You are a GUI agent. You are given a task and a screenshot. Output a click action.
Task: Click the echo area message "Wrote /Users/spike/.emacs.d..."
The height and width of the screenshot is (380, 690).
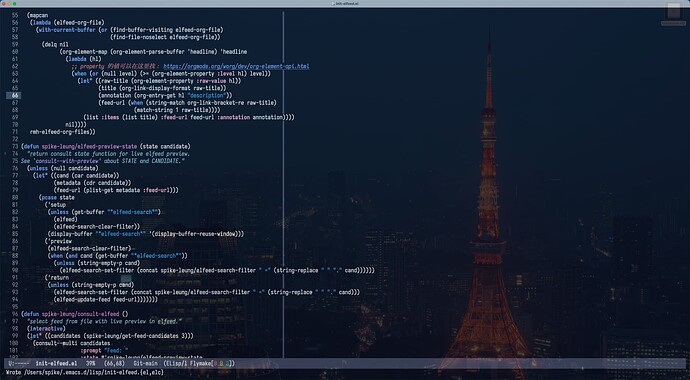pyautogui.click(x=85, y=373)
